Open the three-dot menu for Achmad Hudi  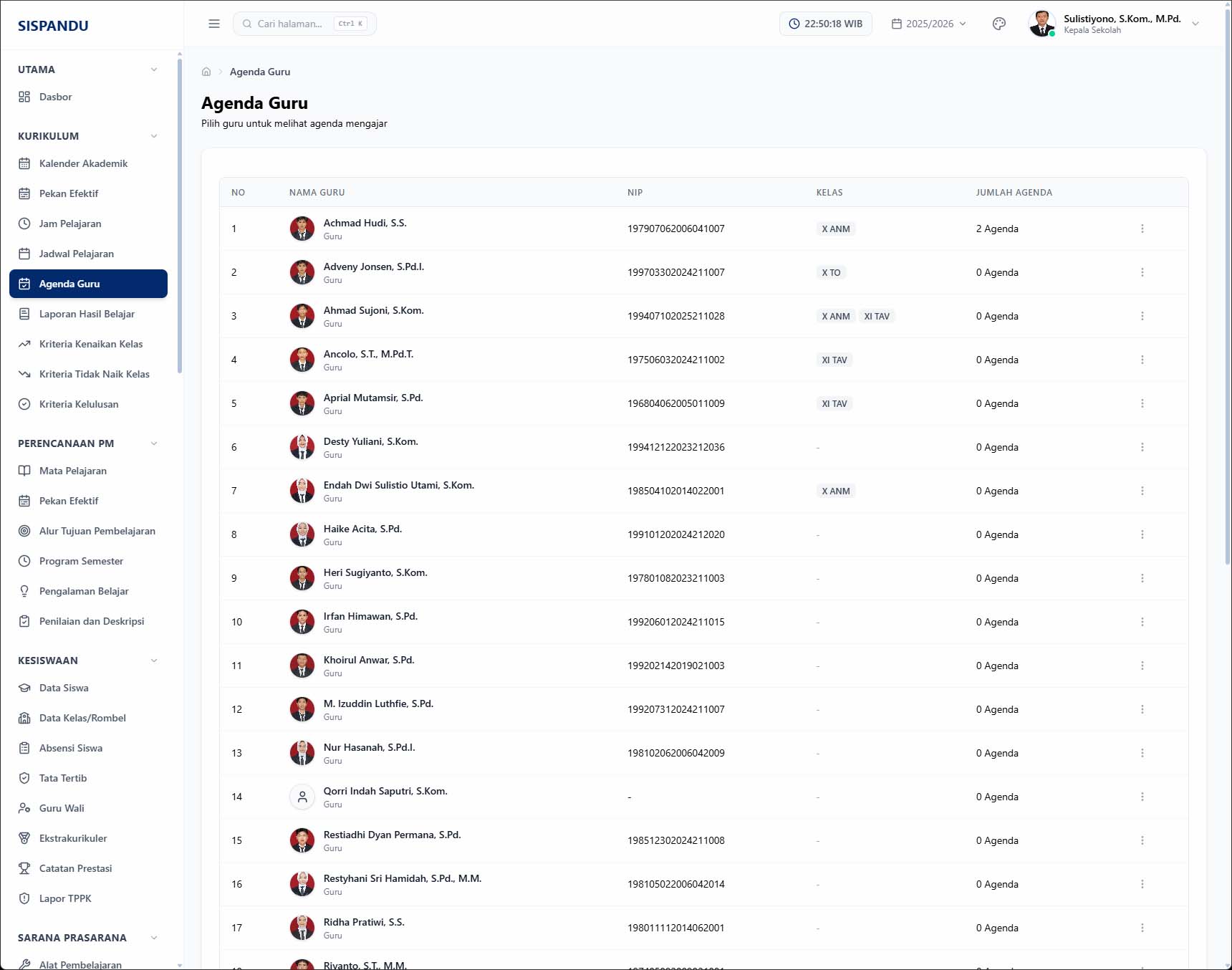click(1142, 229)
